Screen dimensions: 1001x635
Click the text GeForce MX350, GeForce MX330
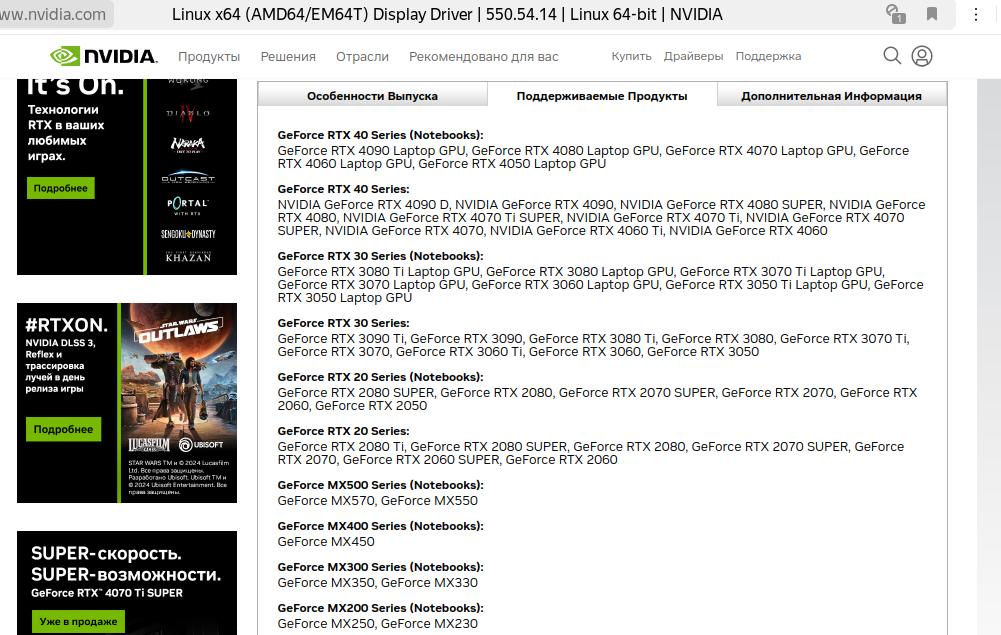pos(377,582)
